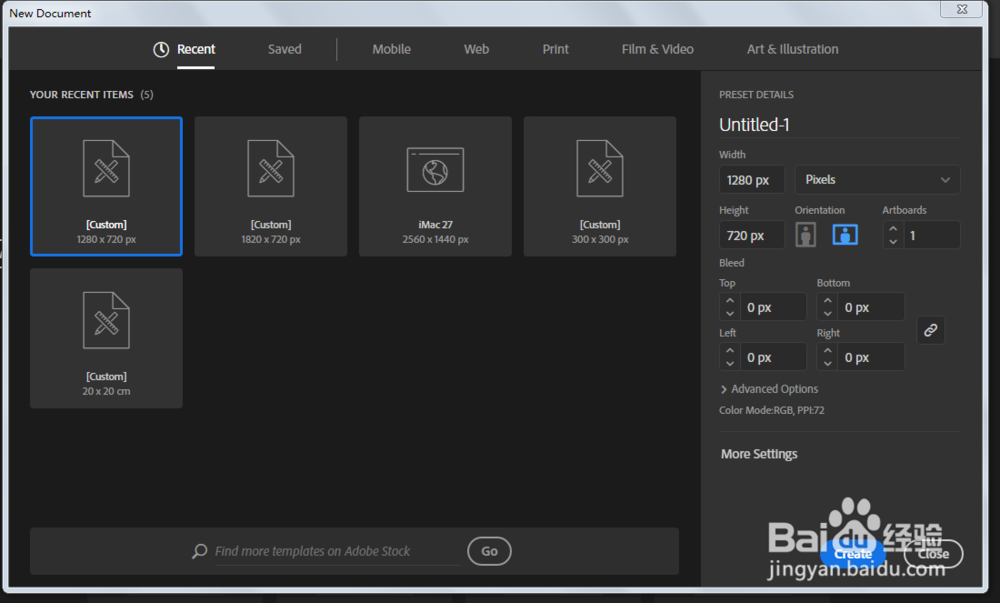This screenshot has height=603, width=1000.
Task: Click the Go button
Action: (489, 551)
